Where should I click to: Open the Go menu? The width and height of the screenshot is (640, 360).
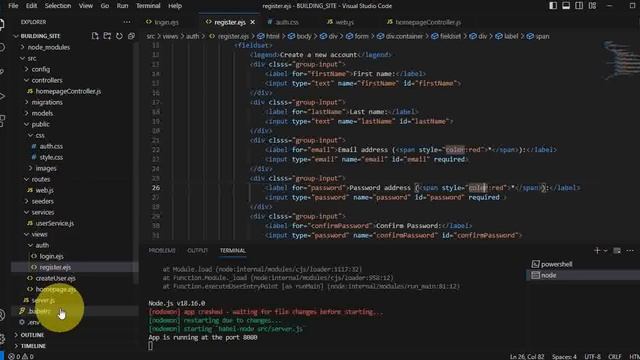tap(105, 6)
